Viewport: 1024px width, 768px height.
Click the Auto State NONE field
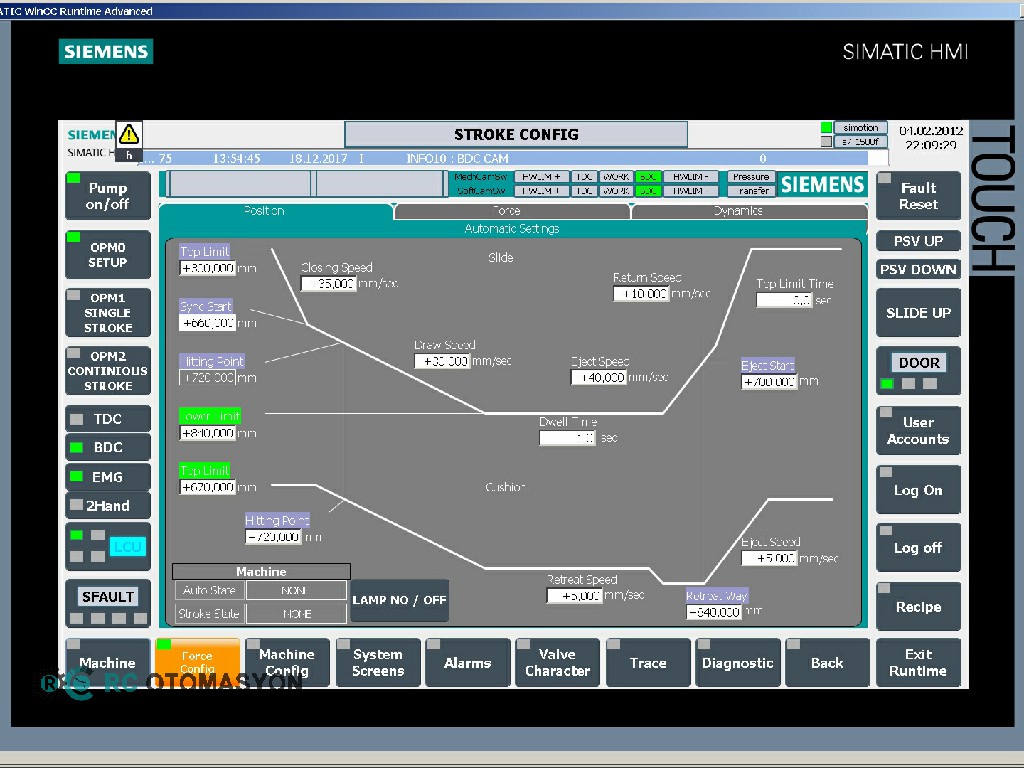pos(296,590)
